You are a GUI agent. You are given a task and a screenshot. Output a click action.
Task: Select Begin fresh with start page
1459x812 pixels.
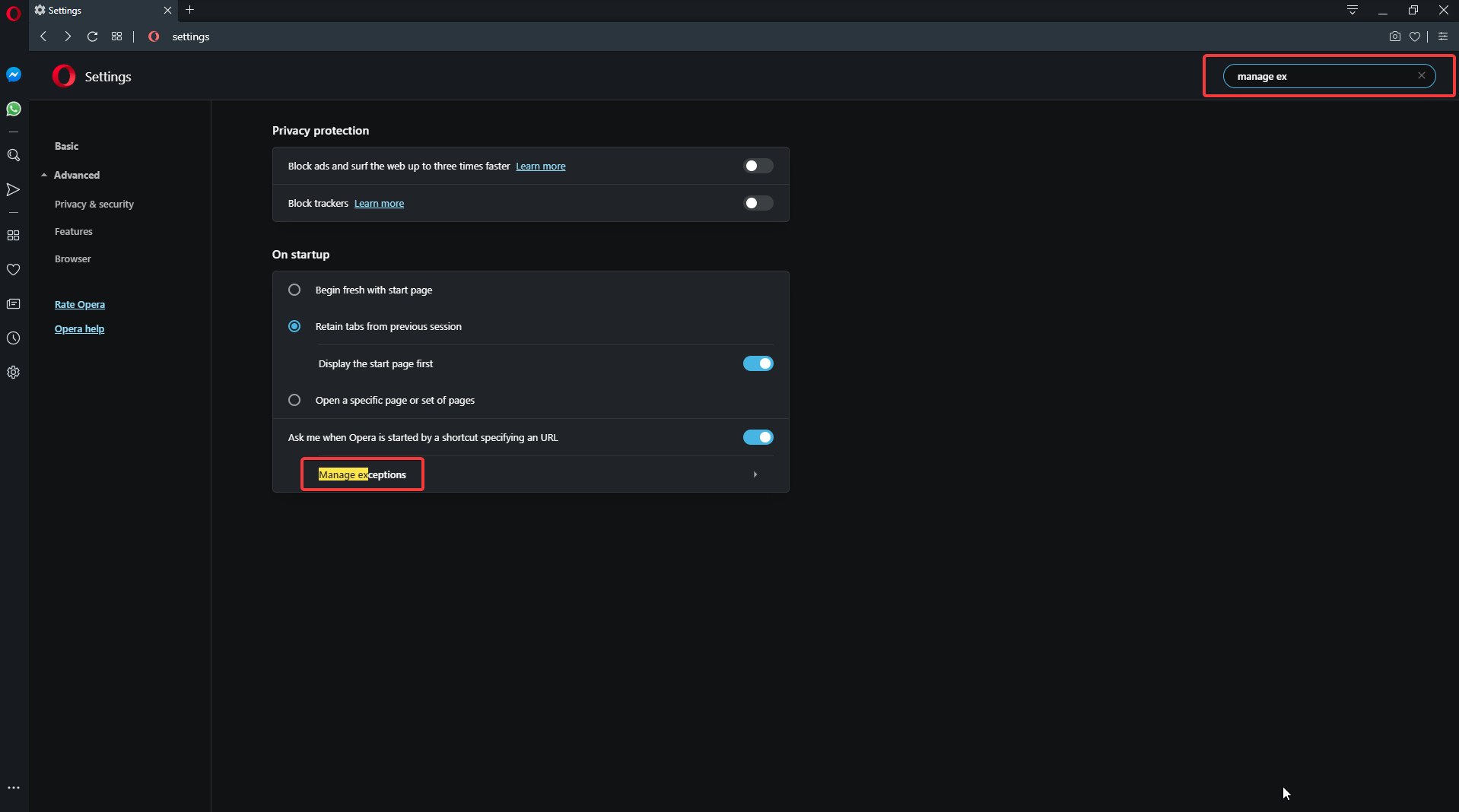pos(294,290)
